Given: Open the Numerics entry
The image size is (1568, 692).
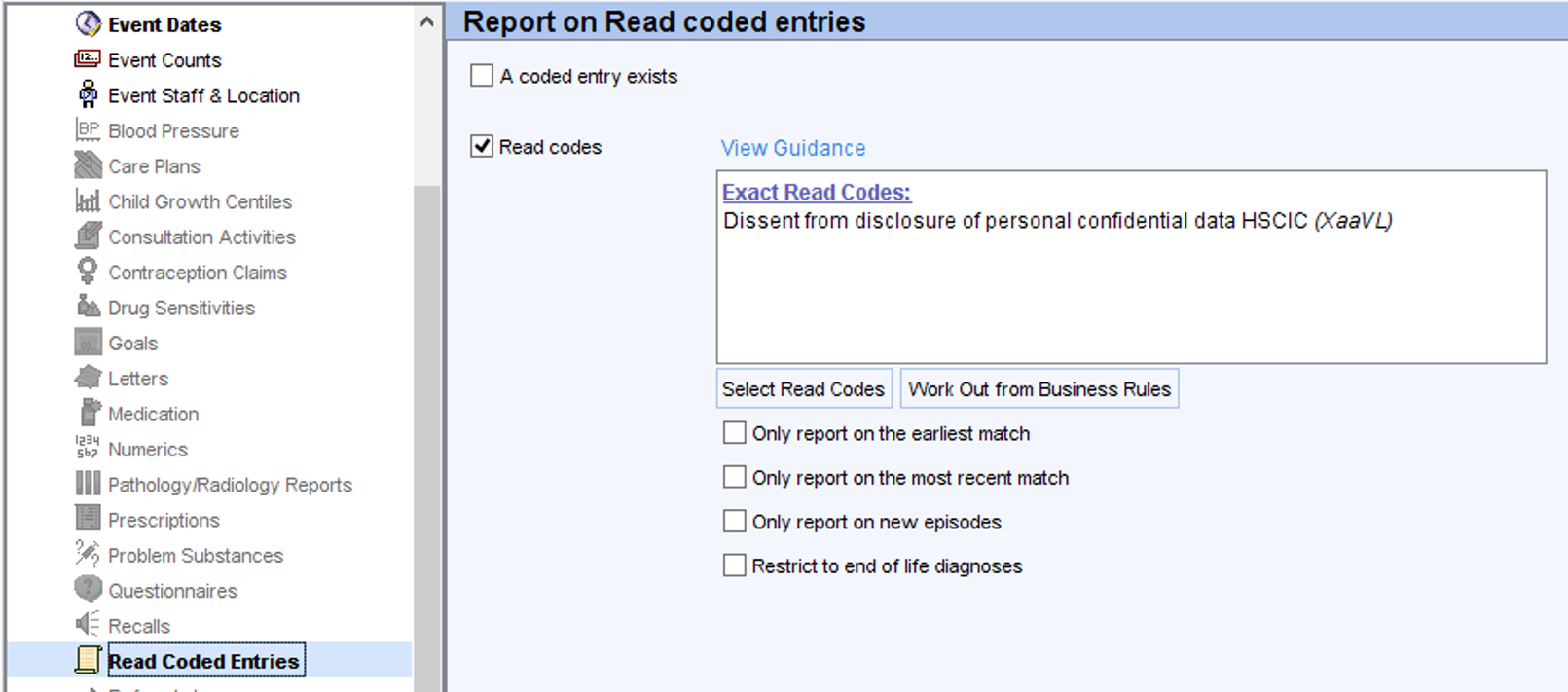Looking at the screenshot, I should (148, 450).
